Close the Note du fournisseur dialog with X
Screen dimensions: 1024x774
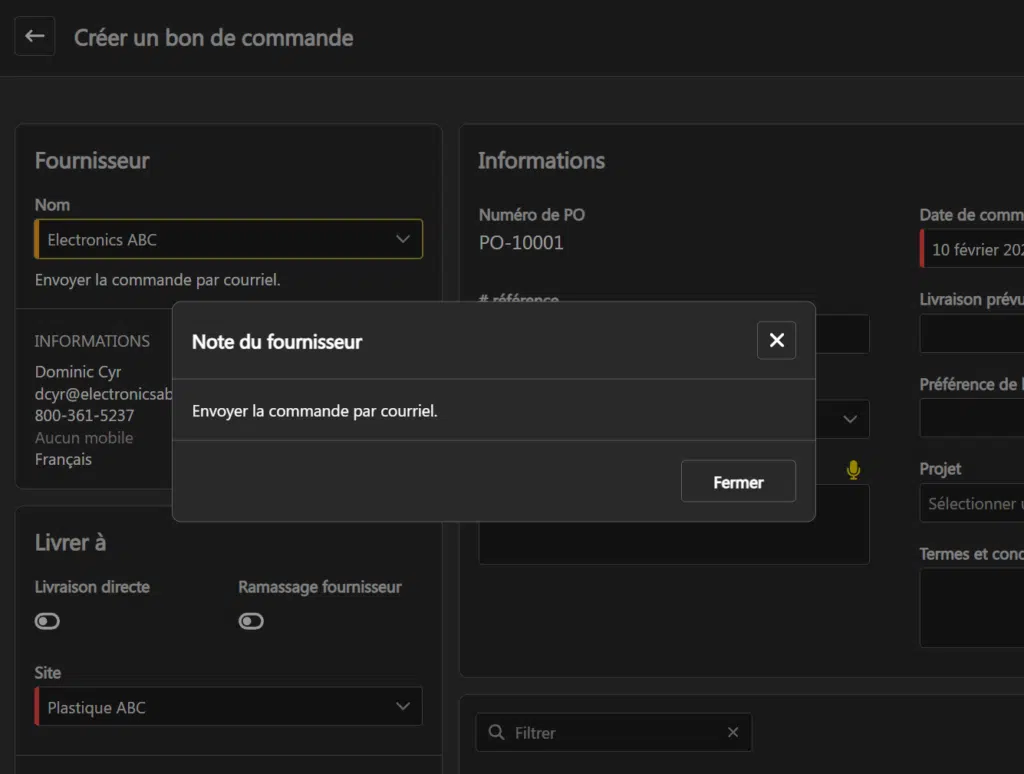[776, 341]
